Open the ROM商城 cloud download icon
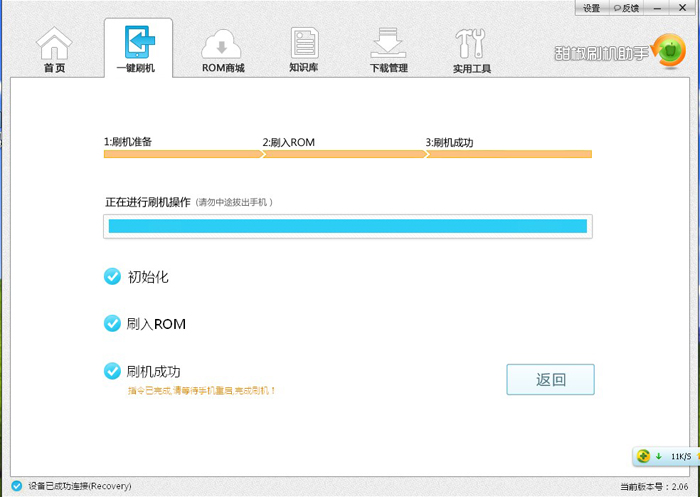Image resolution: width=700 pixels, height=497 pixels. tap(221, 44)
